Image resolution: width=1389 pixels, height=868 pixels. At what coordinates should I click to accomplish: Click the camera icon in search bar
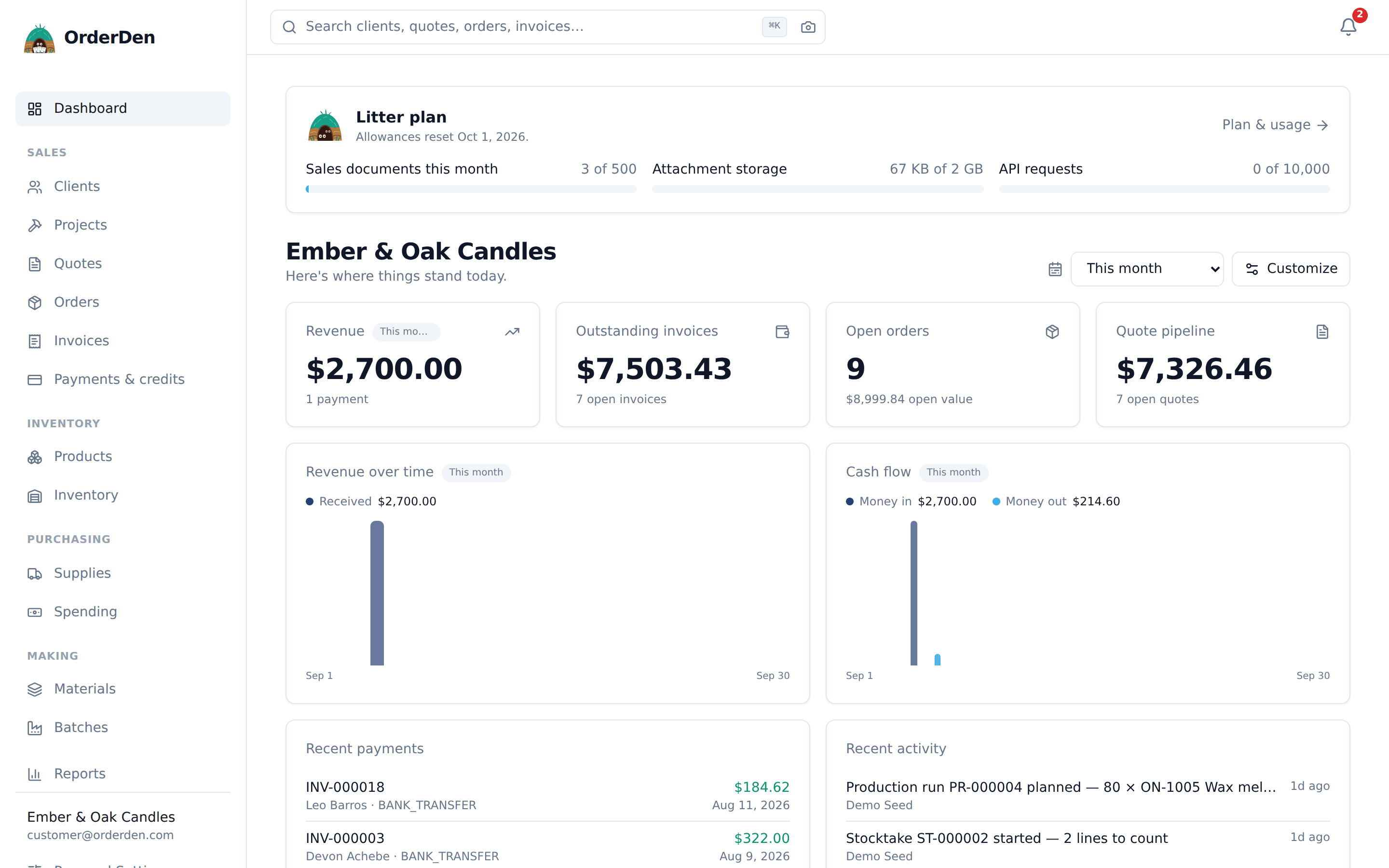(807, 27)
